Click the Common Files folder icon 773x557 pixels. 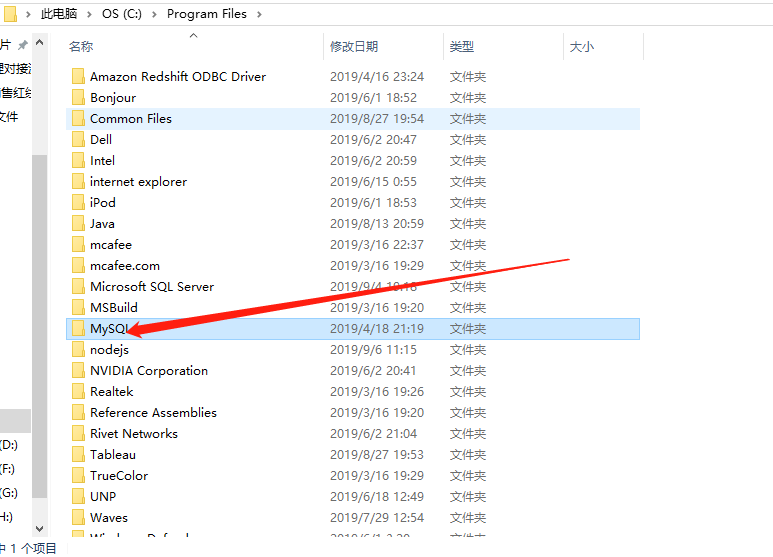[x=78, y=119]
